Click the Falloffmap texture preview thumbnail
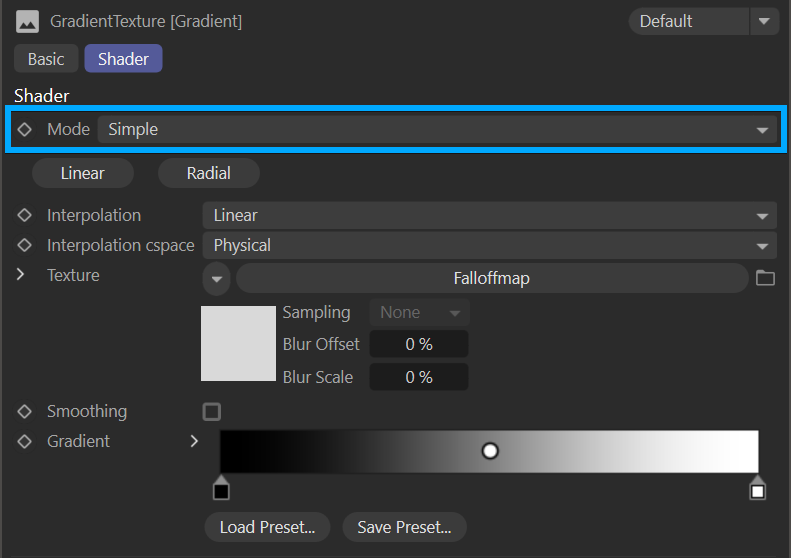 pyautogui.click(x=238, y=343)
